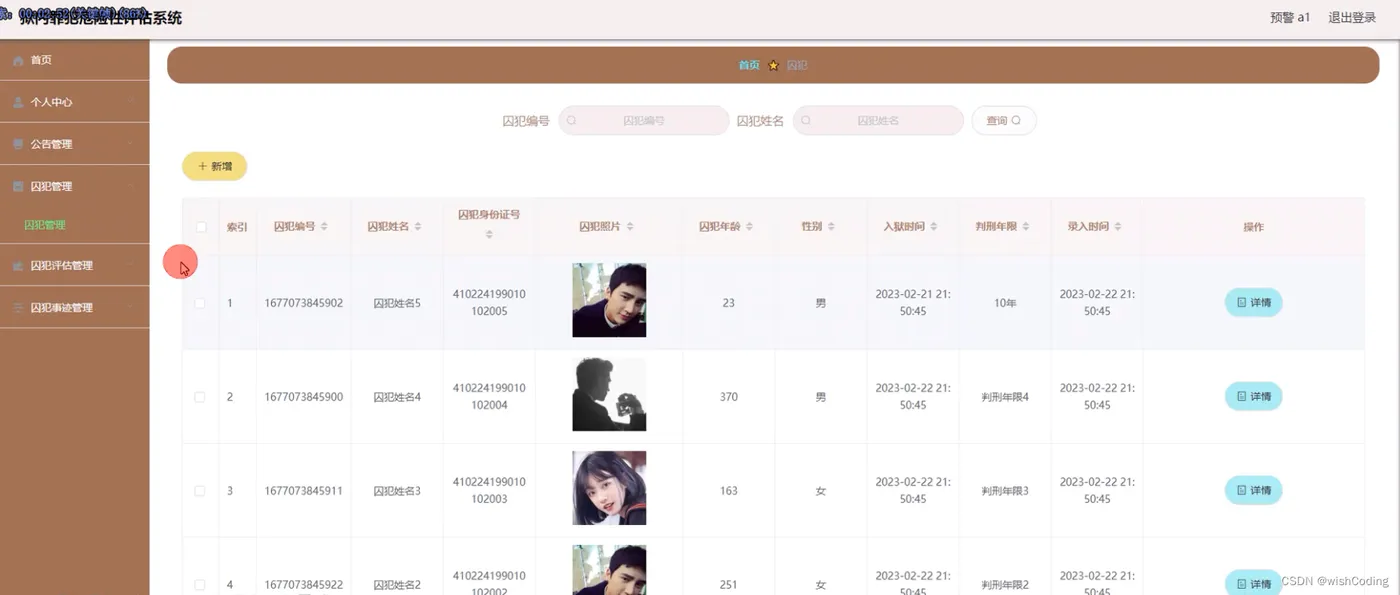
Task: Tick the checkbox for row 囚犯姓名2
Action: (x=200, y=584)
